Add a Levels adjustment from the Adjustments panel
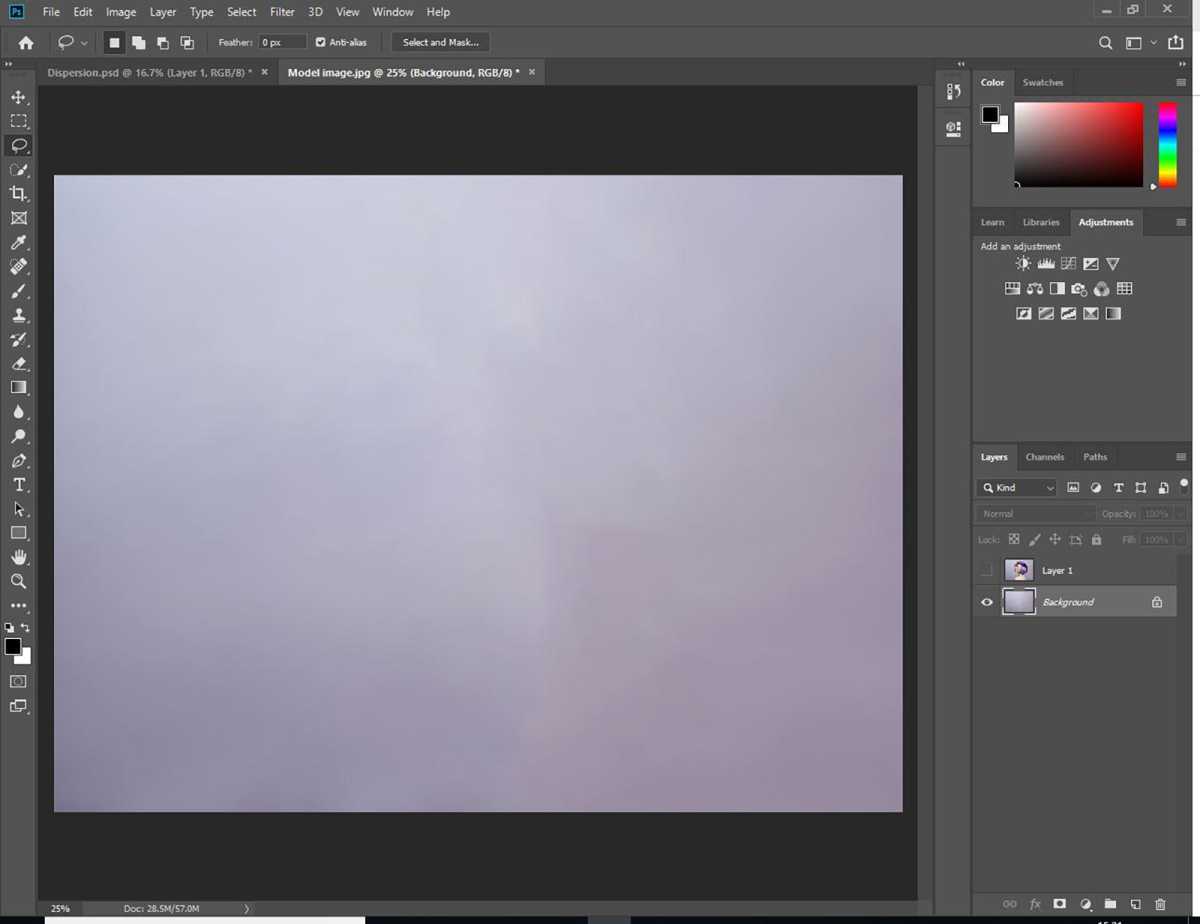The height and width of the screenshot is (924, 1200). pyautogui.click(x=1046, y=263)
